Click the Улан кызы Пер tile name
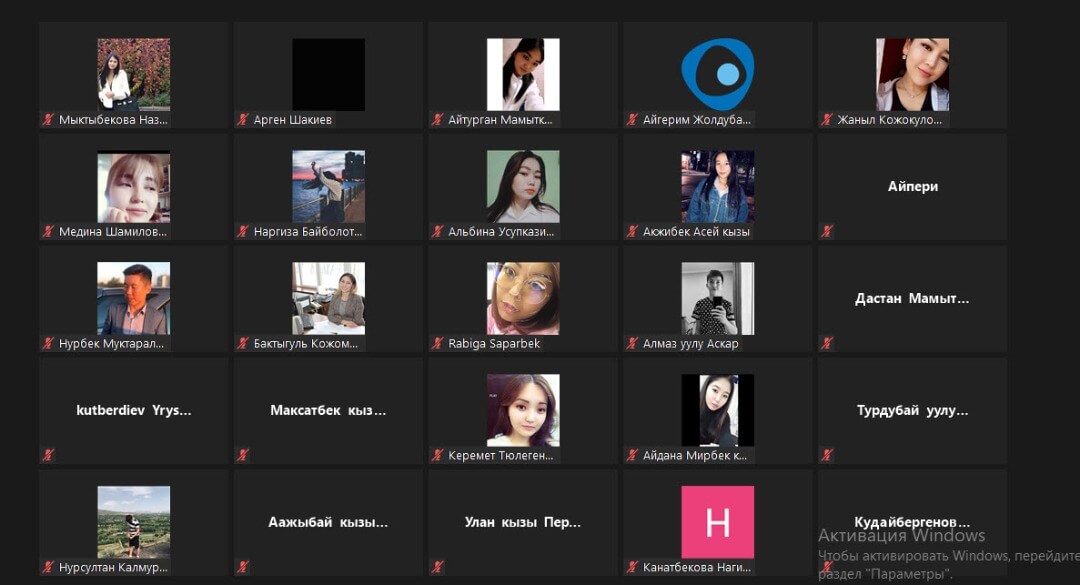This screenshot has height=585, width=1080. (x=522, y=522)
